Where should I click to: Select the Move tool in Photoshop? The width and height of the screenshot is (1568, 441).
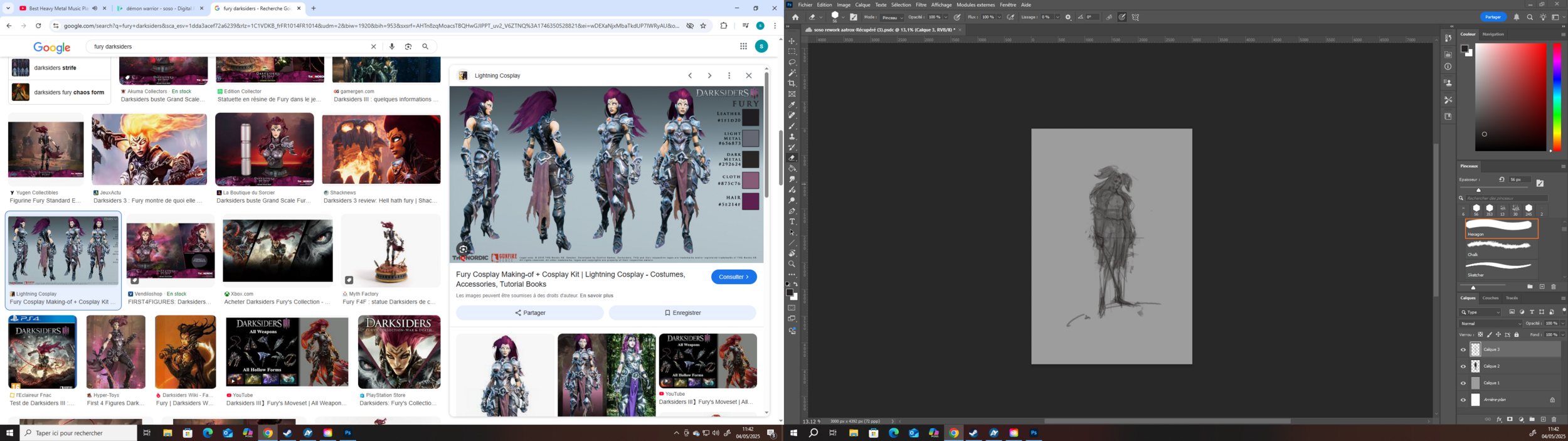click(792, 41)
